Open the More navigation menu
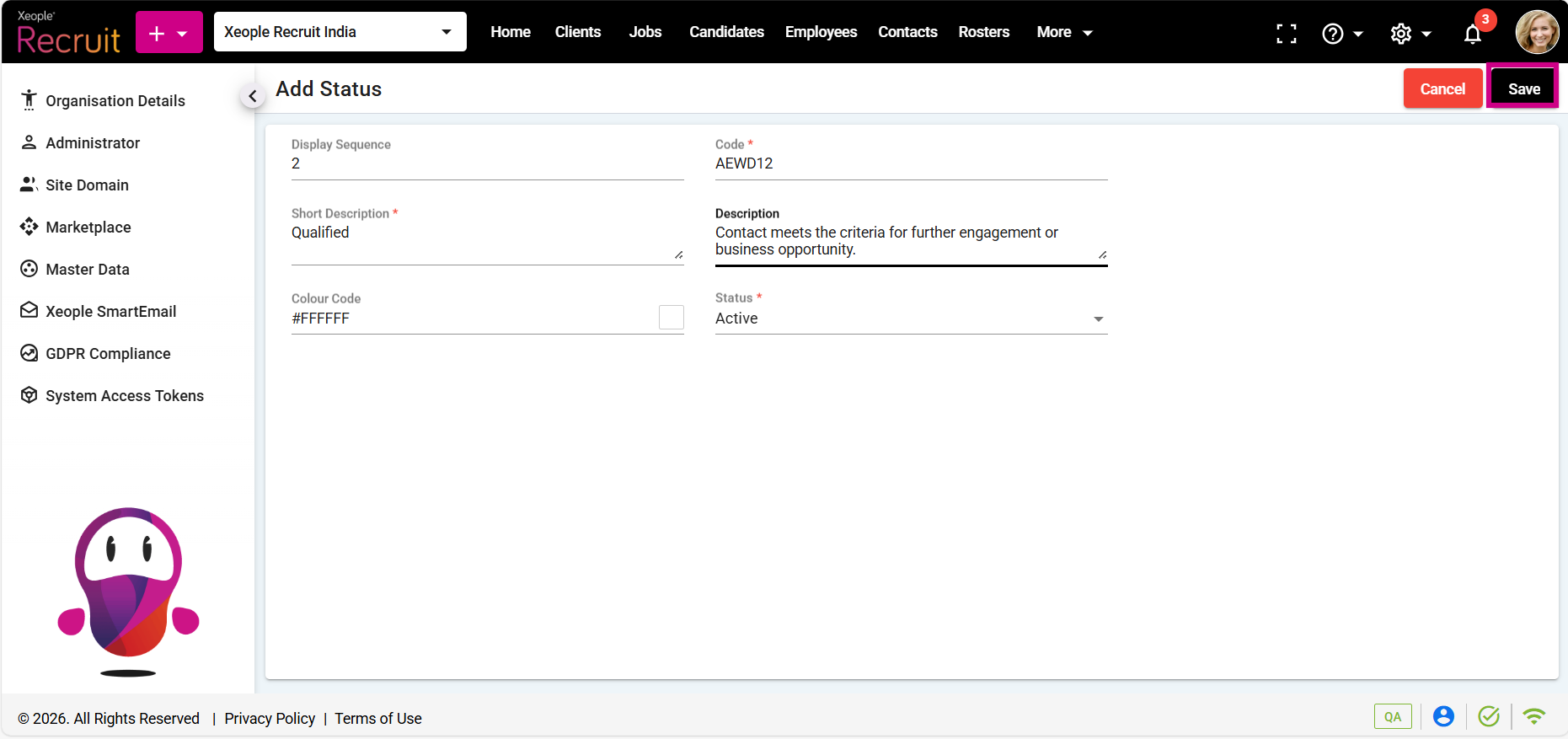The image size is (1568, 739). click(x=1063, y=32)
